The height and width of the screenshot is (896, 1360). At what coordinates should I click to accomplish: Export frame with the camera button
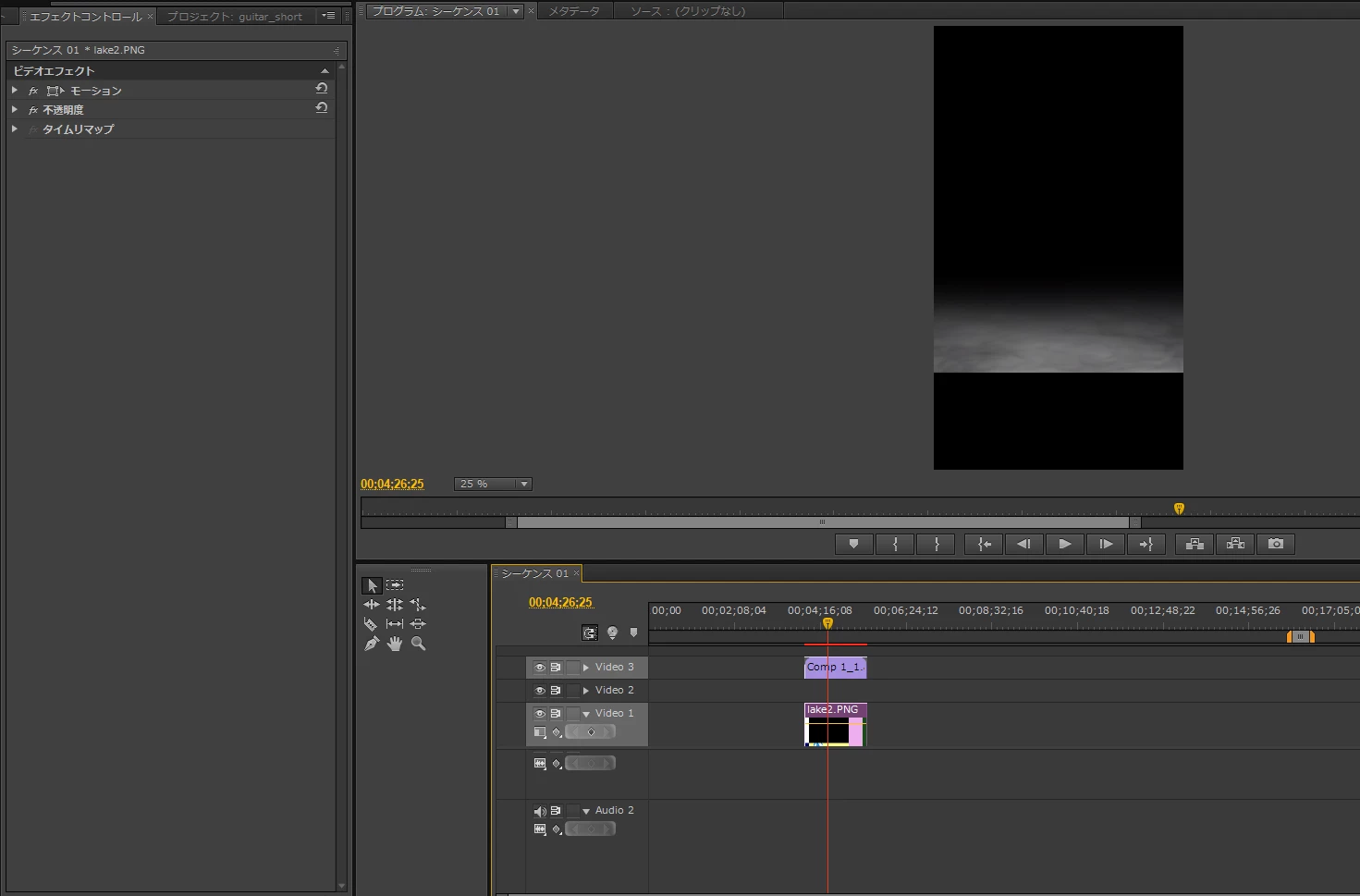[1276, 545]
